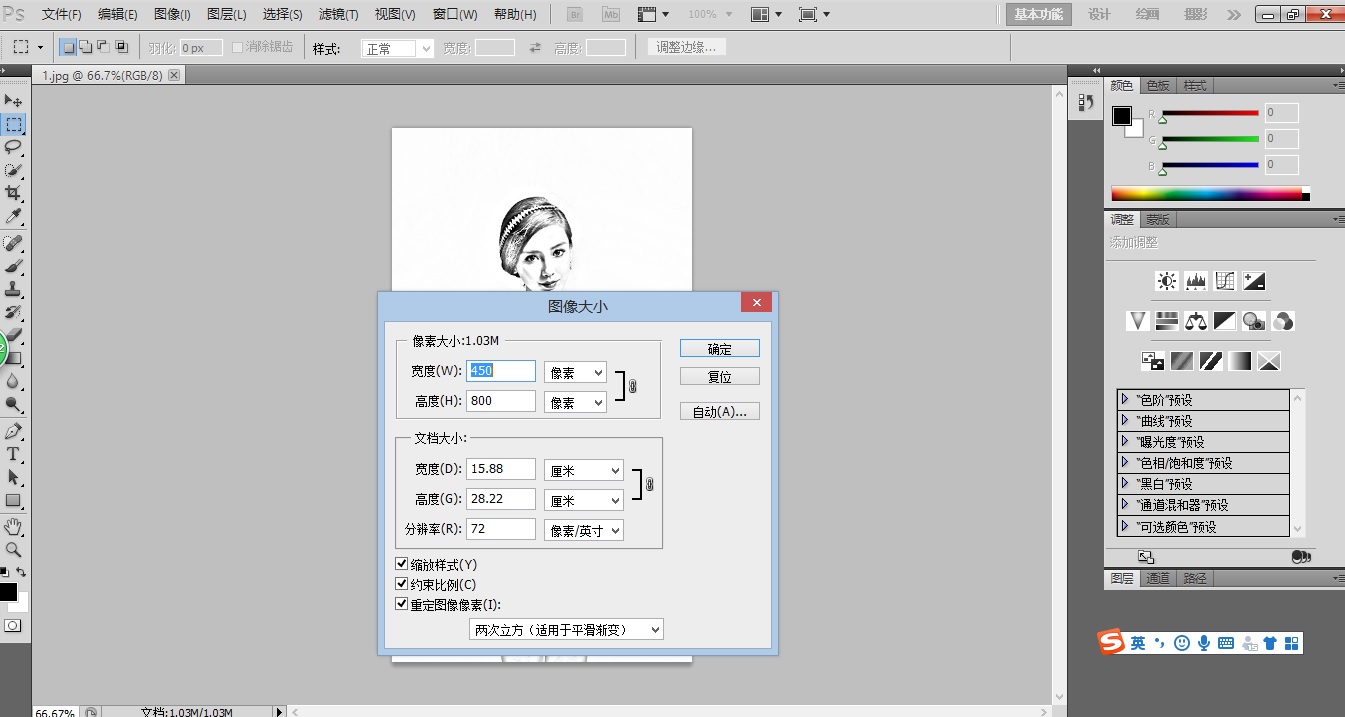
Task: Disable the 重定图像像素 checkbox
Action: [402, 605]
